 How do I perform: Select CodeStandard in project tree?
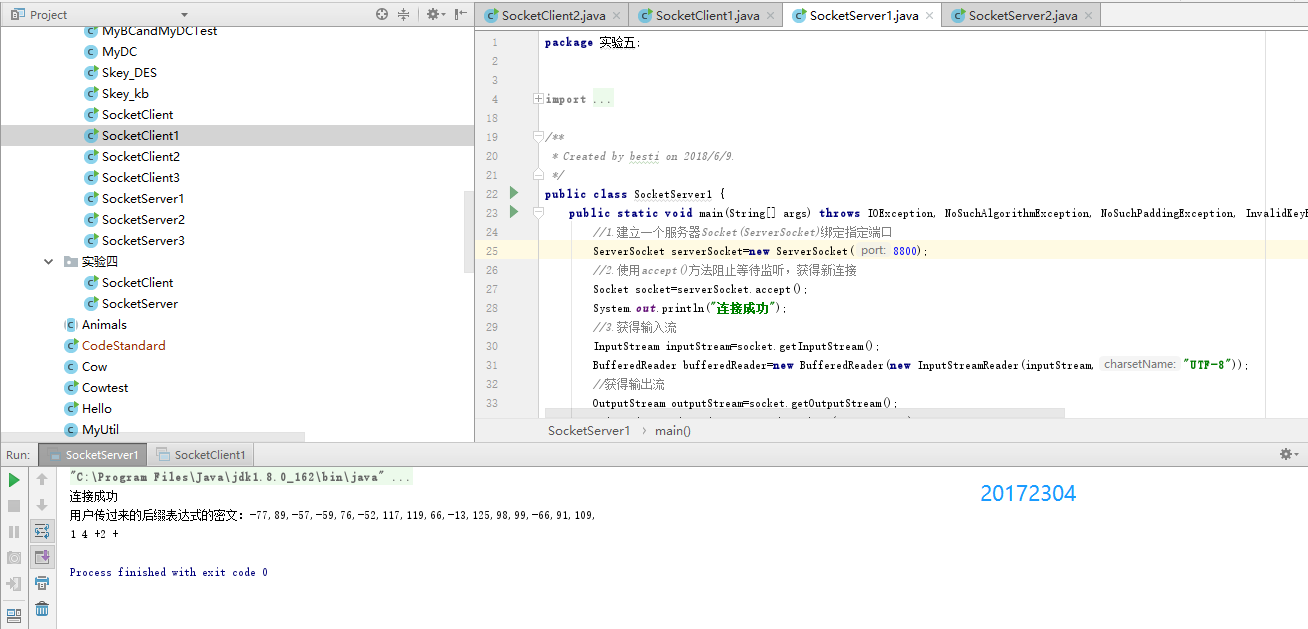(x=123, y=345)
